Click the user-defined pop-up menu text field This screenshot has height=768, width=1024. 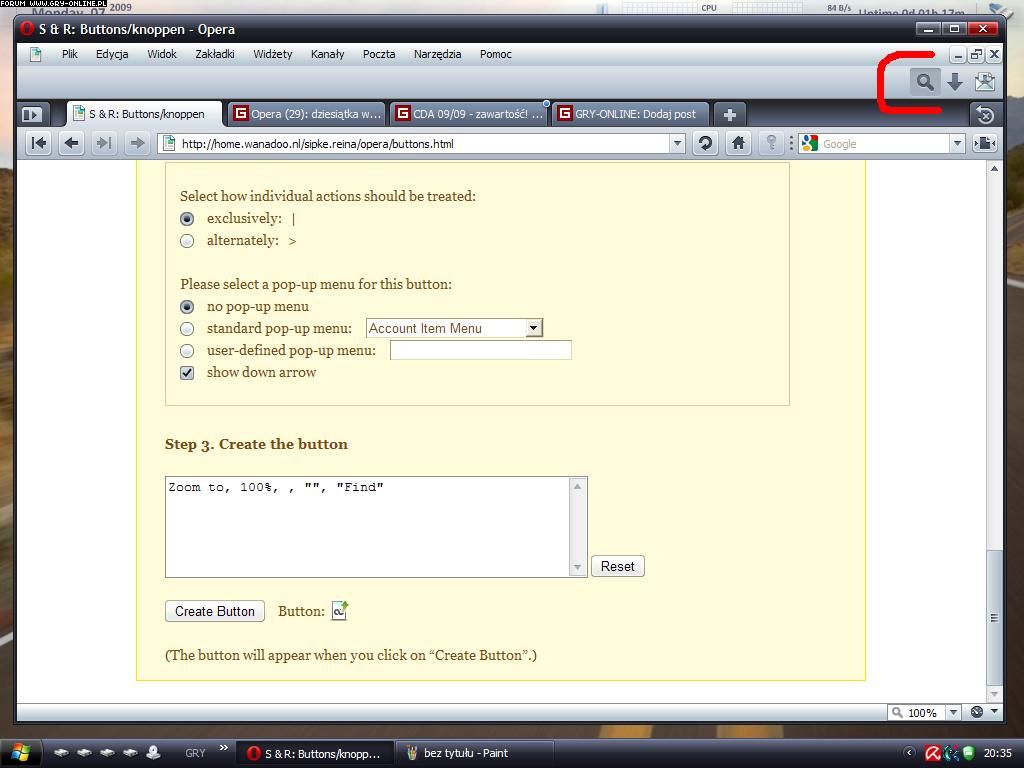pos(481,350)
